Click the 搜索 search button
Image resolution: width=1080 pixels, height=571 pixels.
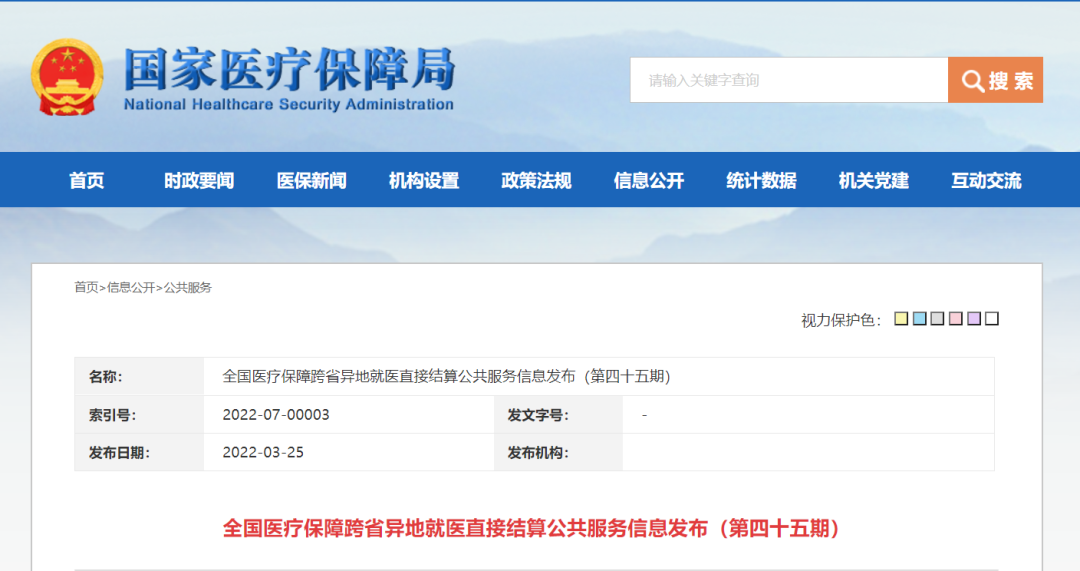coord(995,80)
